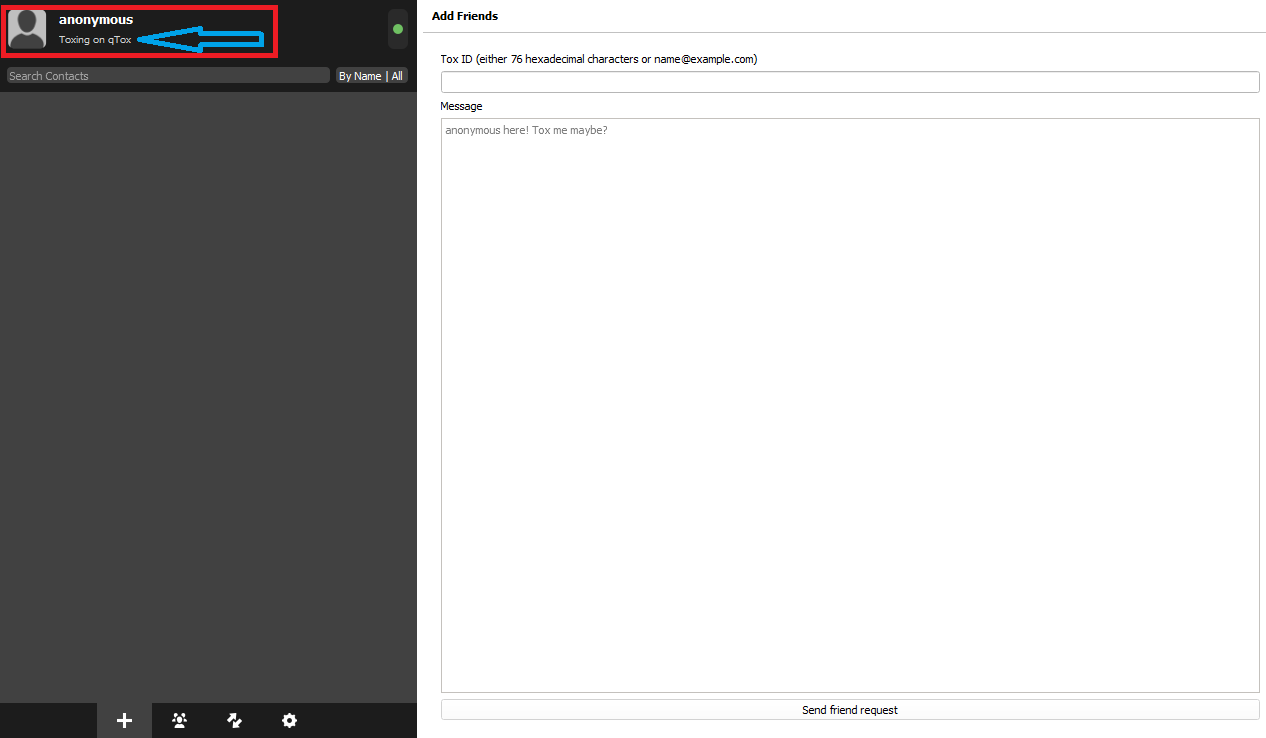The width and height of the screenshot is (1266, 738).
Task: Focus the Search Contacts field
Action: pyautogui.click(x=167, y=76)
